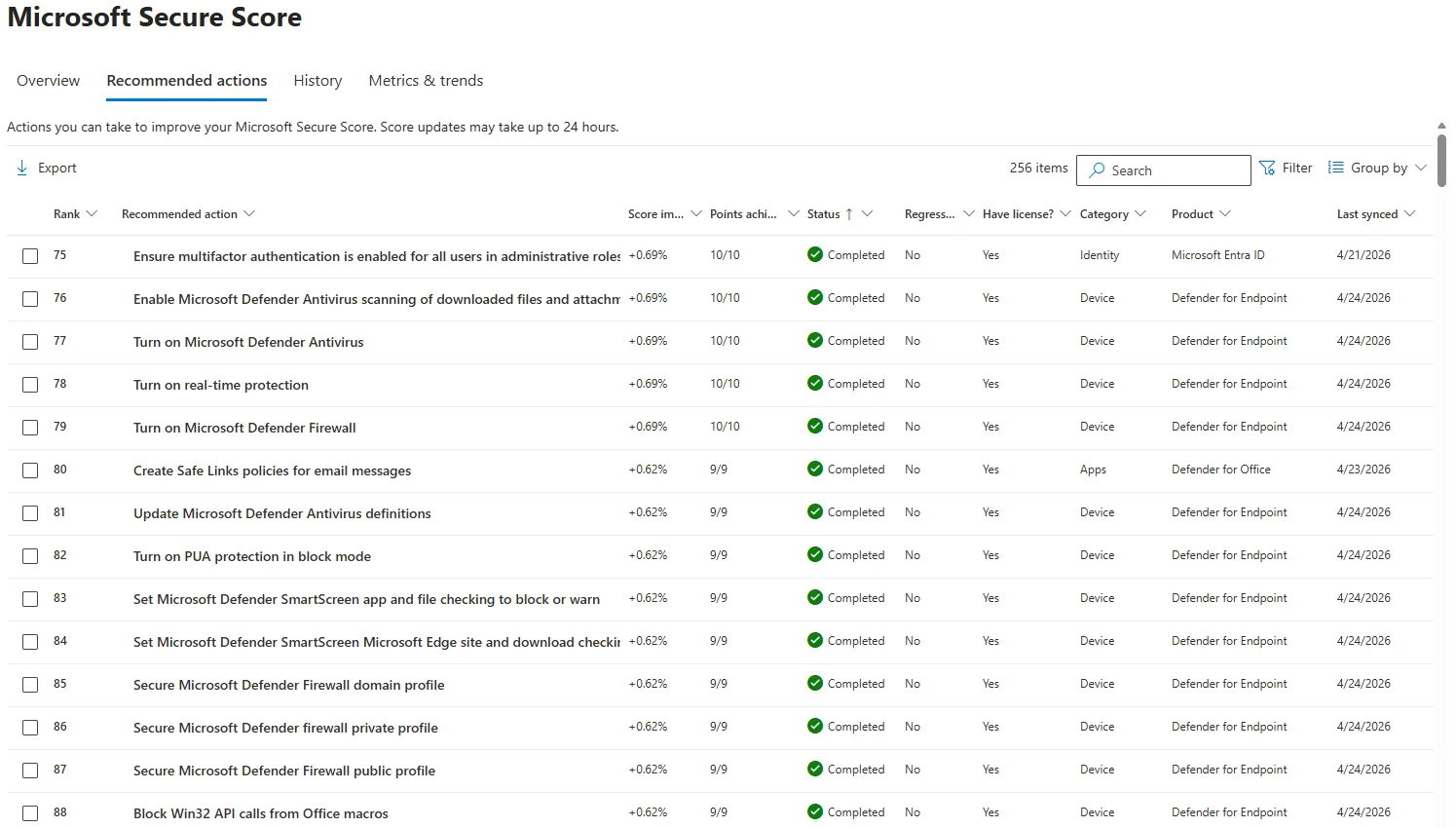
Task: Open Secure Microsoft Defender Firewall public profile
Action: pos(284,771)
